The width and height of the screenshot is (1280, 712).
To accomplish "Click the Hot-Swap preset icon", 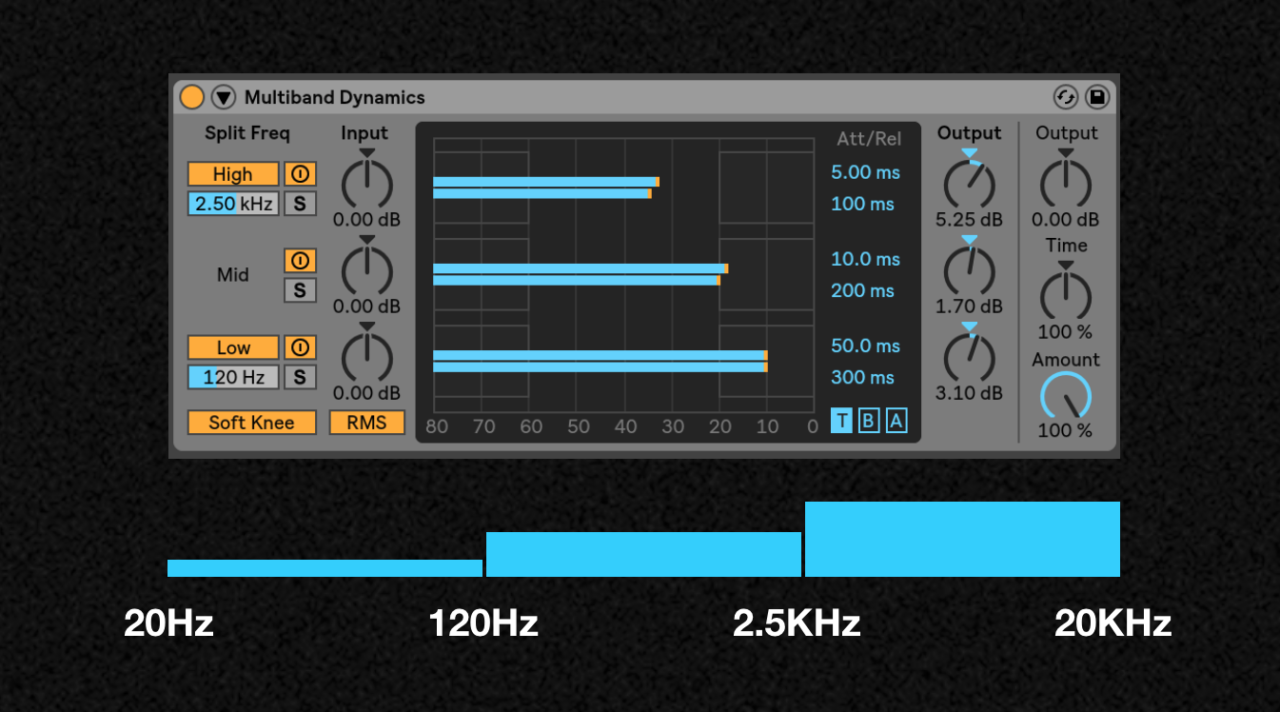I will (1065, 97).
